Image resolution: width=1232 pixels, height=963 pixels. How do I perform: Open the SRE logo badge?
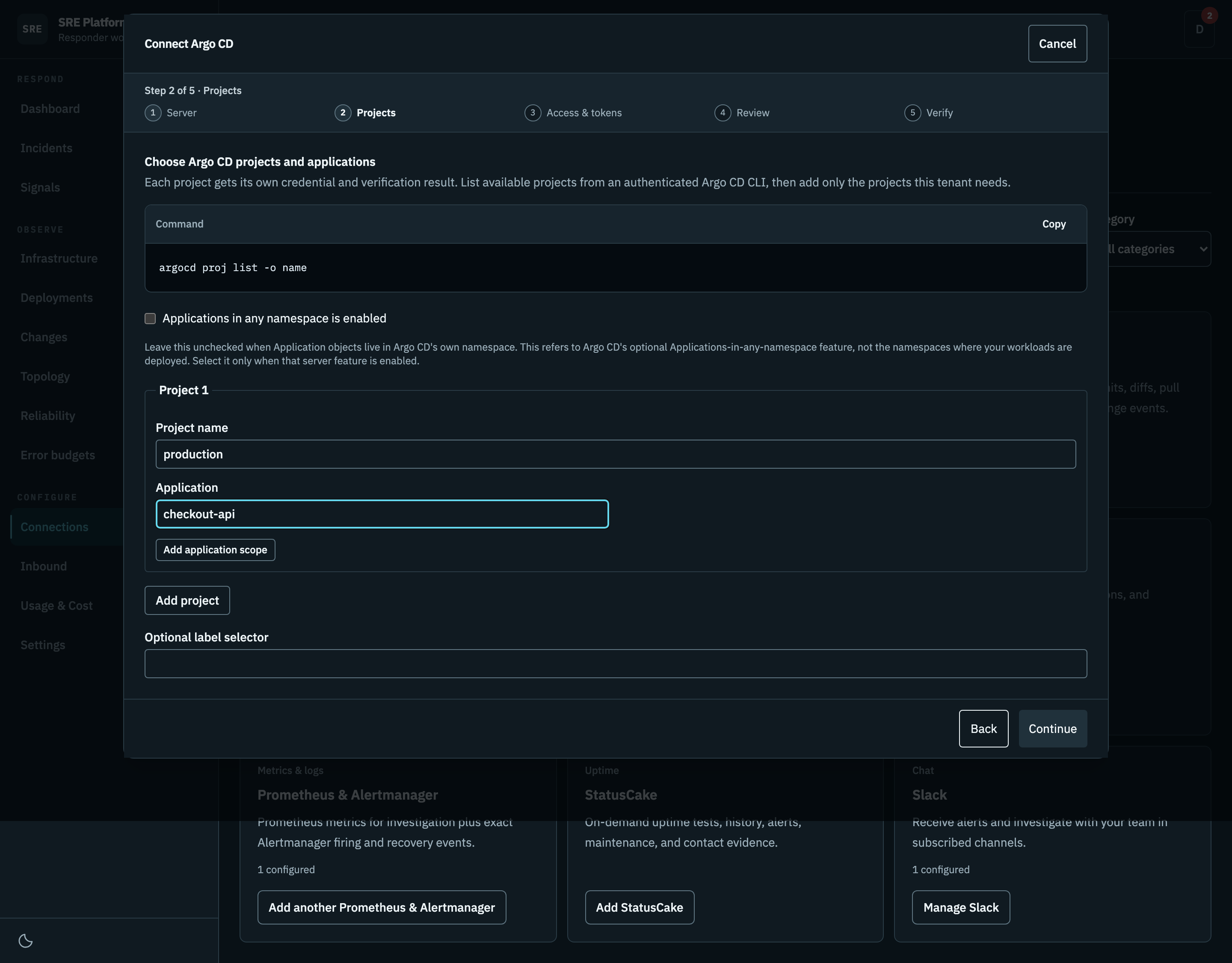pos(32,29)
